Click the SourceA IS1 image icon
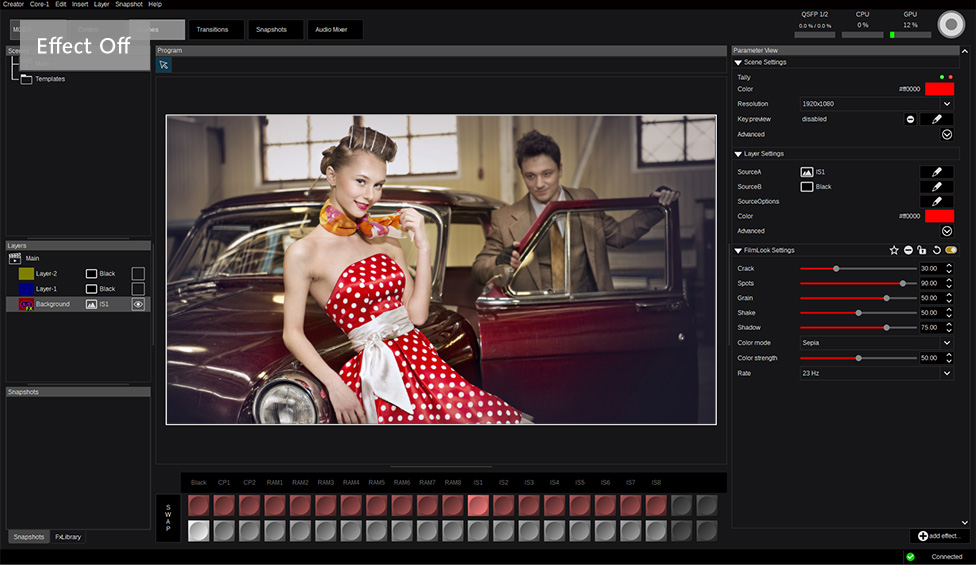Viewport: 976px width, 565px height. pyautogui.click(x=807, y=172)
